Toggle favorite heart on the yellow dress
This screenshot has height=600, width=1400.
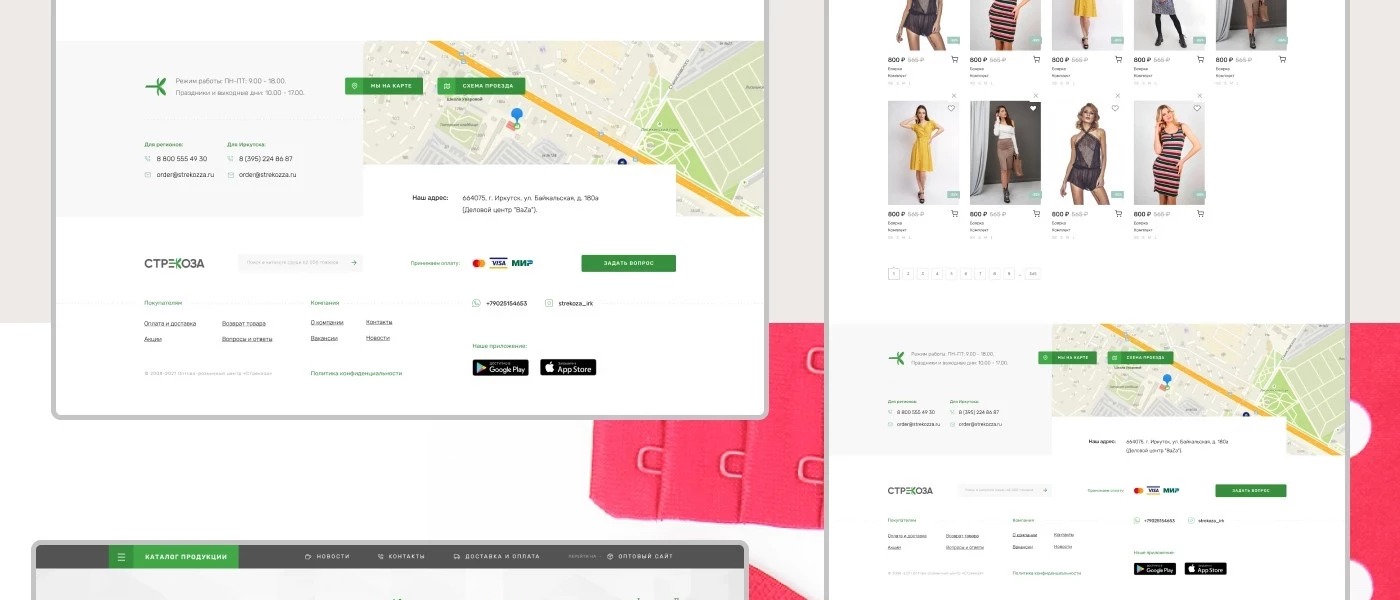click(951, 108)
